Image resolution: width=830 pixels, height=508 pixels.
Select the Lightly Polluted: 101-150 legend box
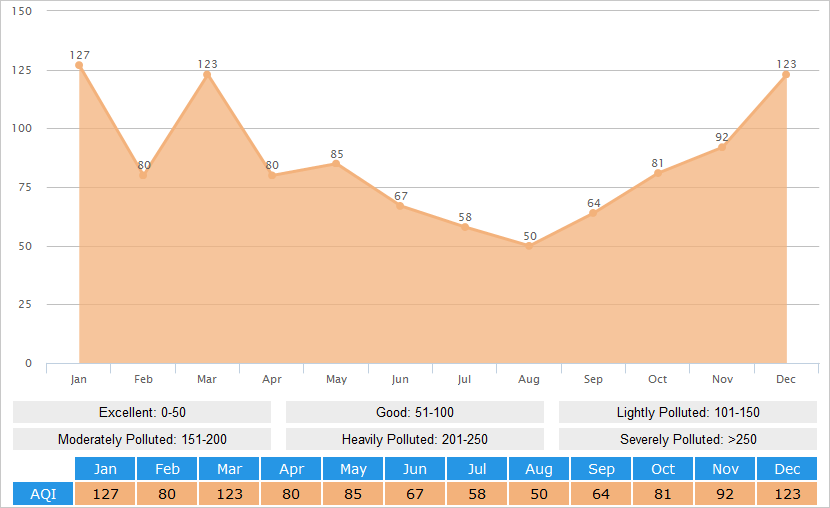[688, 412]
